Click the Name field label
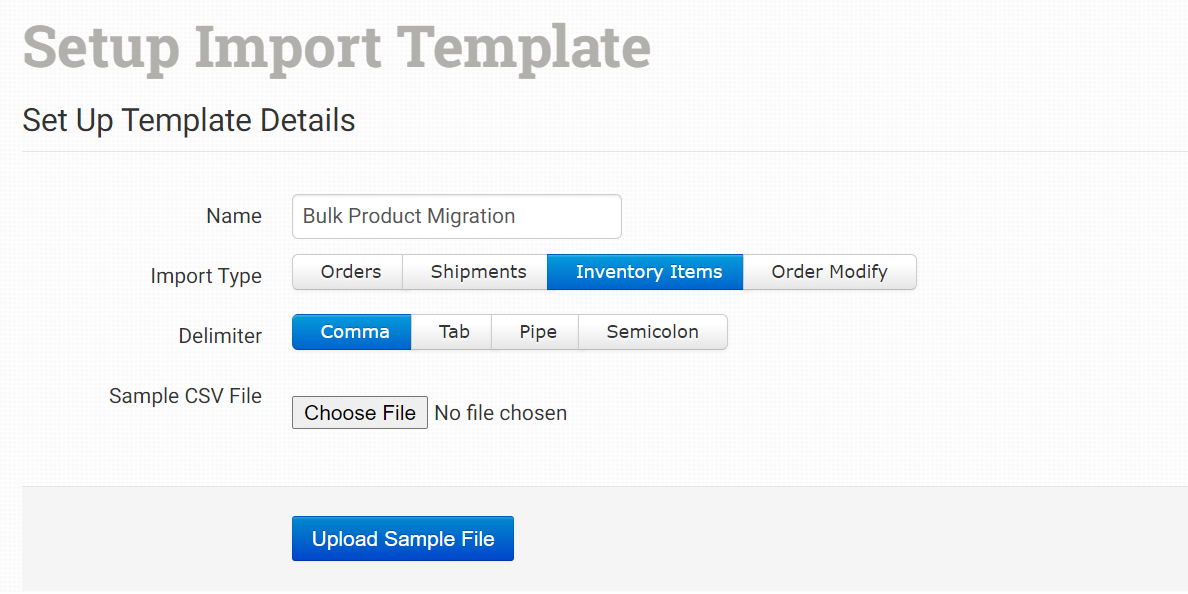 point(234,216)
